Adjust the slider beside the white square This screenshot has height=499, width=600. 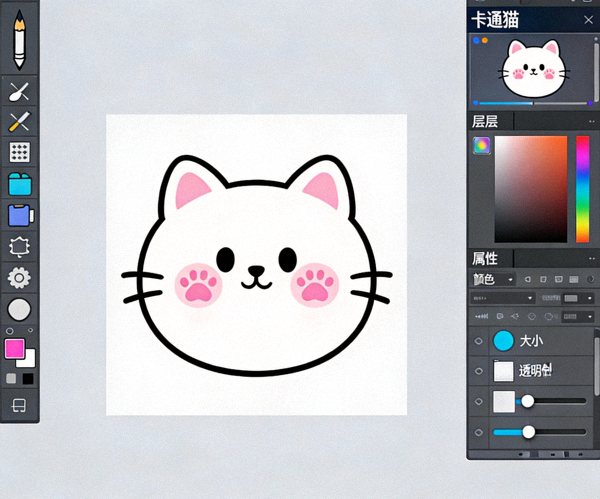coord(551,401)
